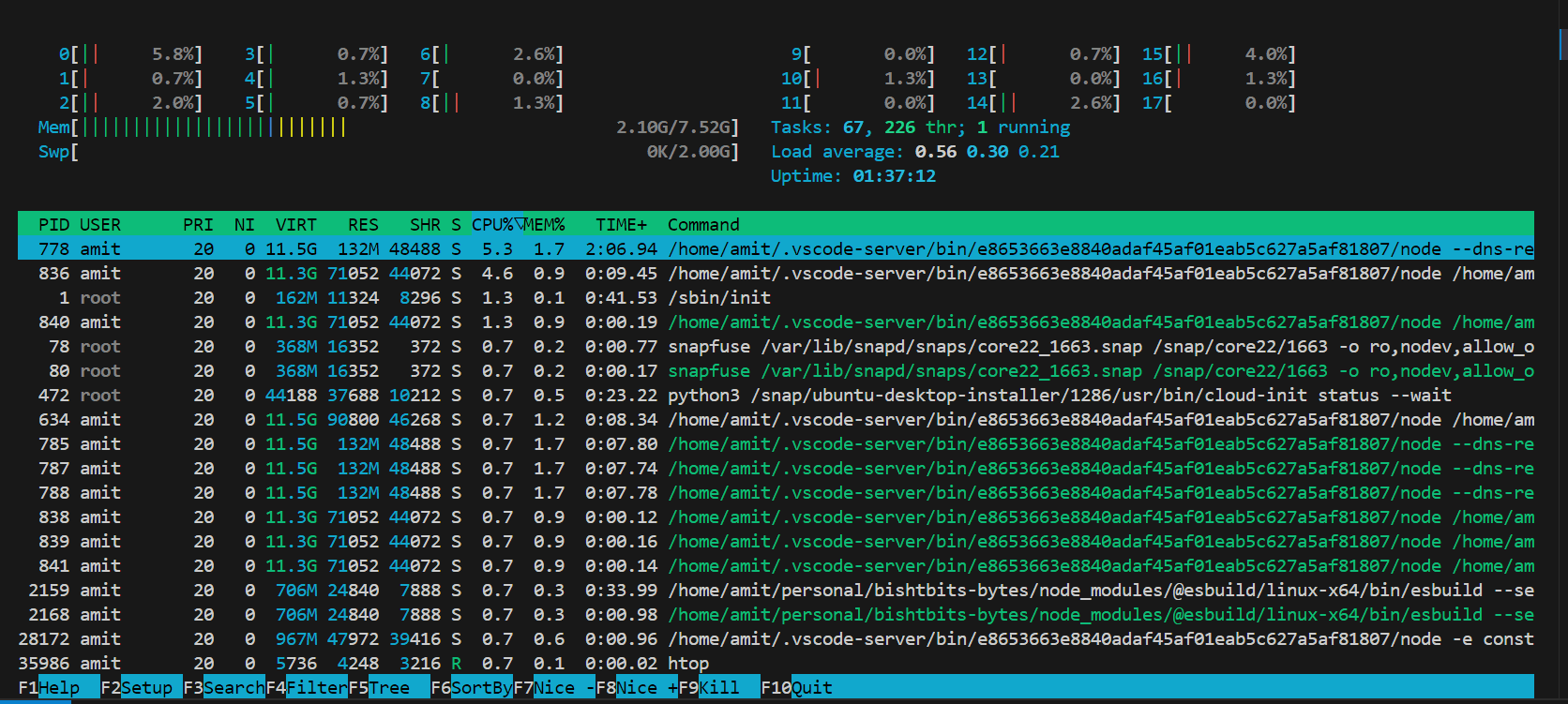Select the esbuild row with PID 2168

(776, 614)
